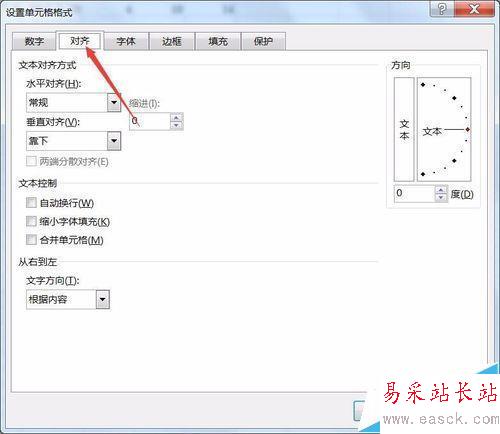Increase the 缩进 indent spinner
The width and height of the screenshot is (500, 434).
[x=176, y=117]
